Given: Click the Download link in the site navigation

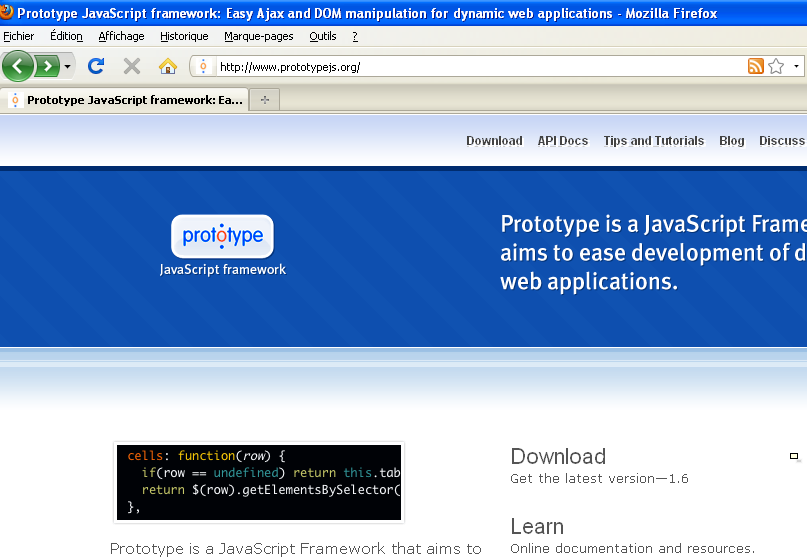Looking at the screenshot, I should pos(494,141).
